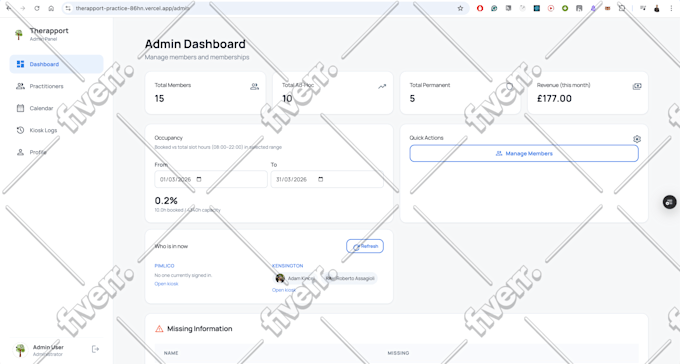Click the Calendar icon in sidebar
This screenshot has height=364, width=680.
point(20,108)
